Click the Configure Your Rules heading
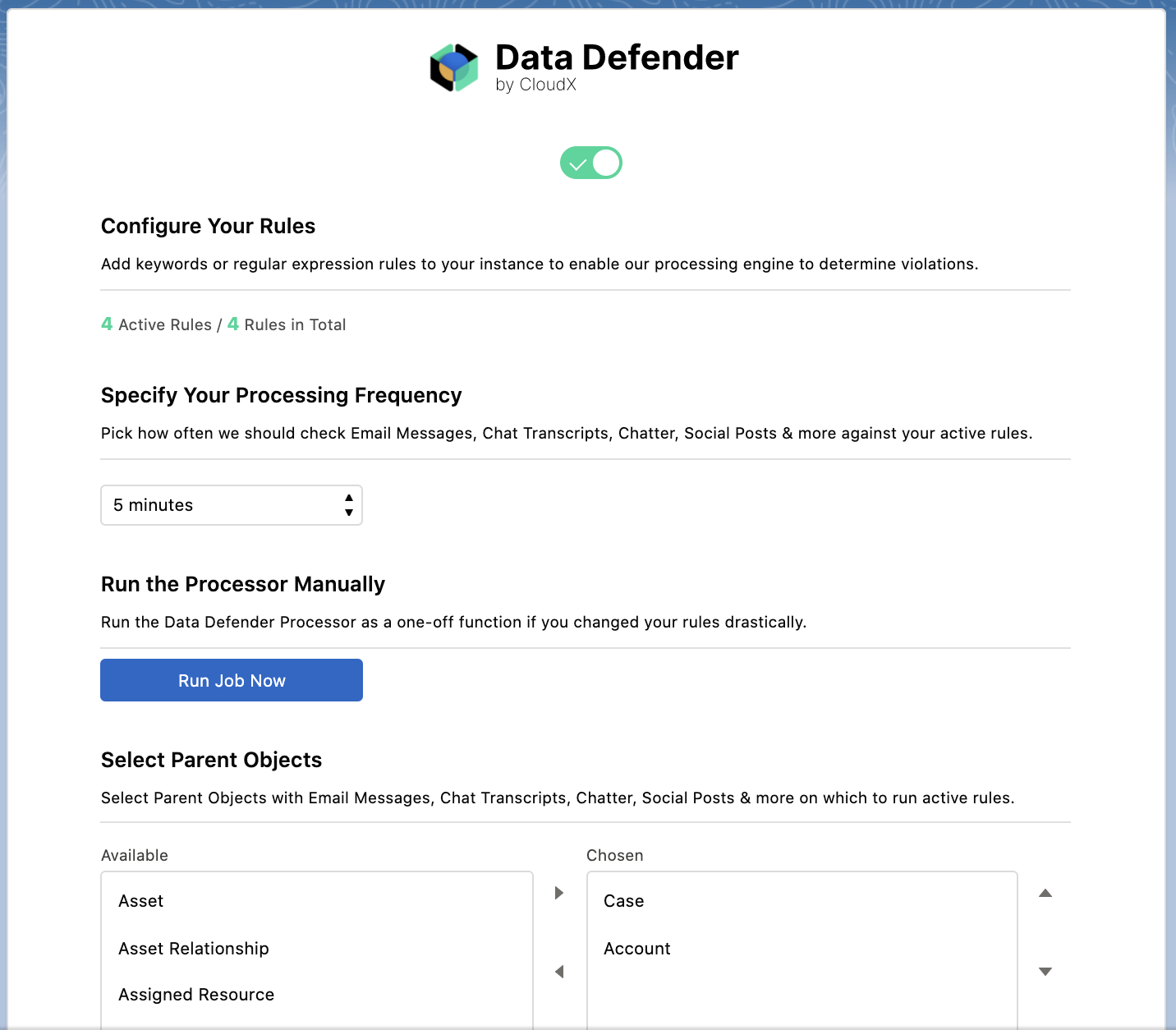This screenshot has height=1030, width=1176. (208, 226)
